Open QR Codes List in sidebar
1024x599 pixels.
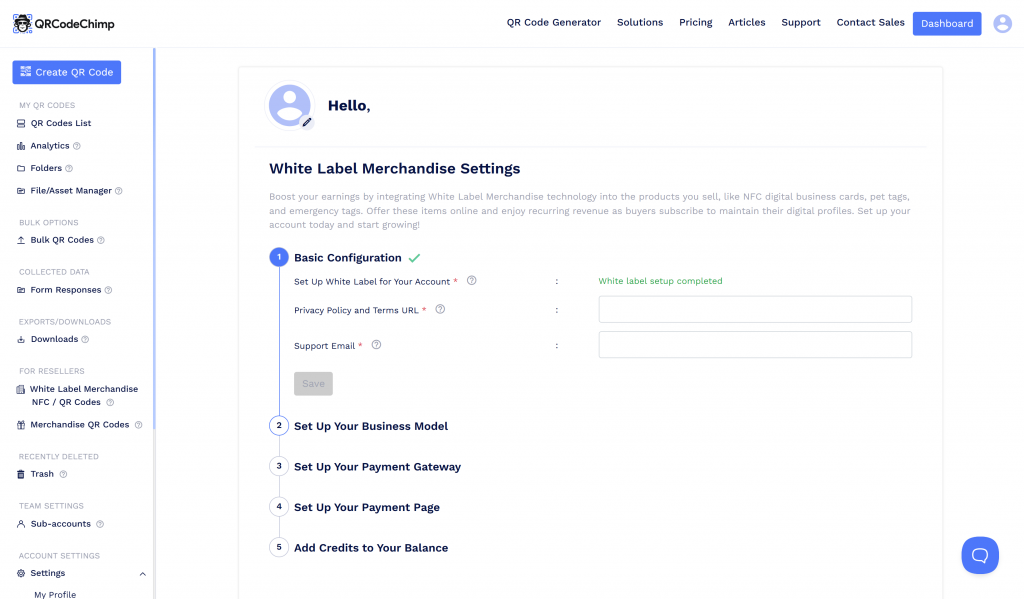coord(60,124)
